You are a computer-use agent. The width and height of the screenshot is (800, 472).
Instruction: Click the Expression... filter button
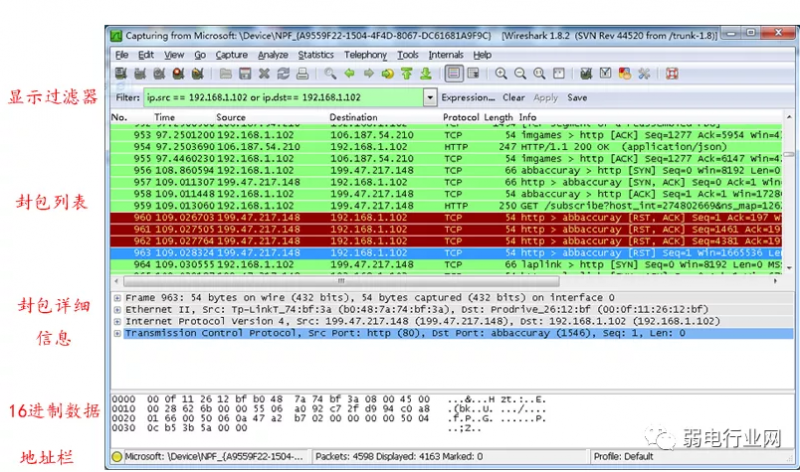click(469, 98)
